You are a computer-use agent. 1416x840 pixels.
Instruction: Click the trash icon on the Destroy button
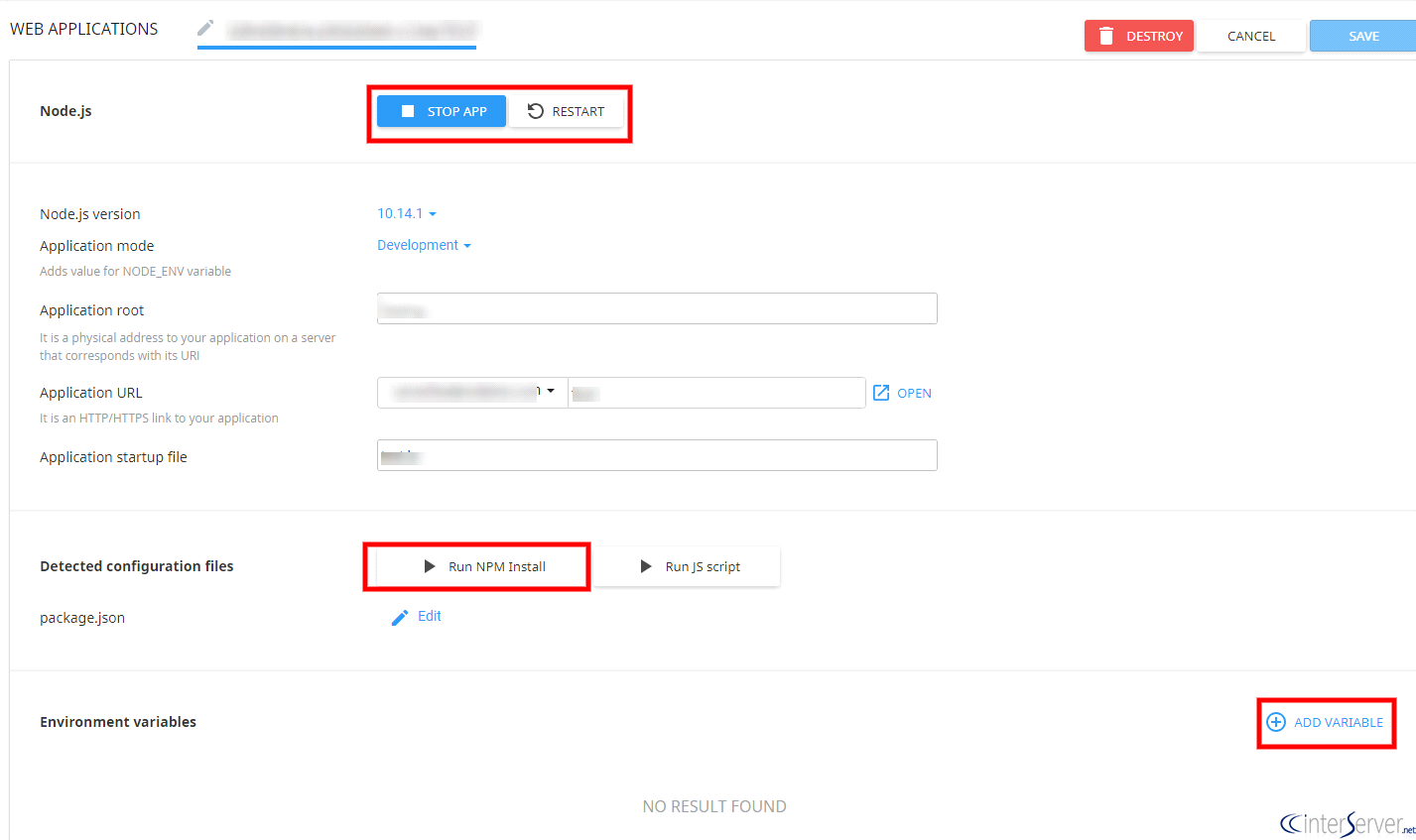(x=1106, y=36)
